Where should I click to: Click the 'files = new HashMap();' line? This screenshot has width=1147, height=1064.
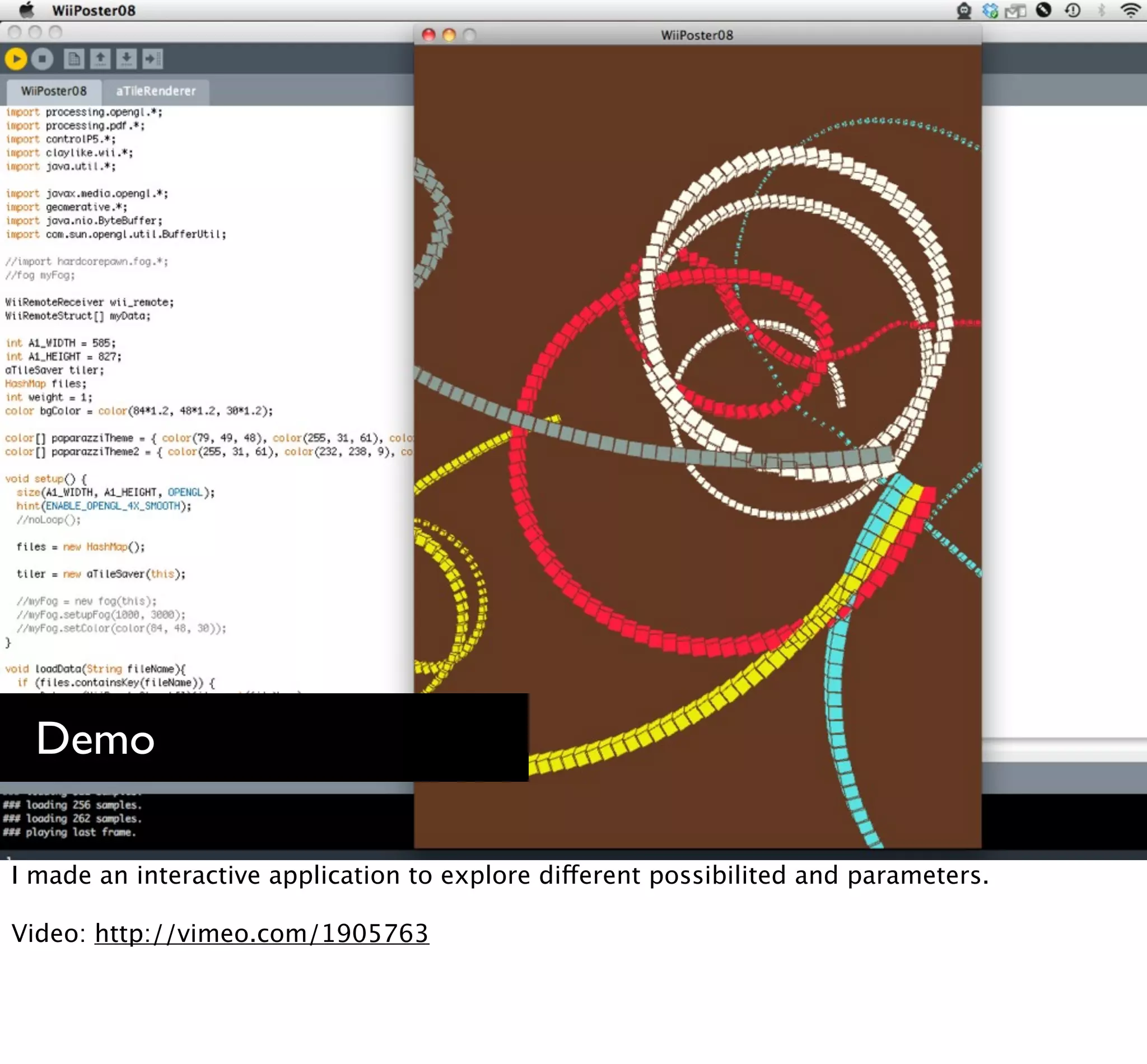(x=81, y=547)
